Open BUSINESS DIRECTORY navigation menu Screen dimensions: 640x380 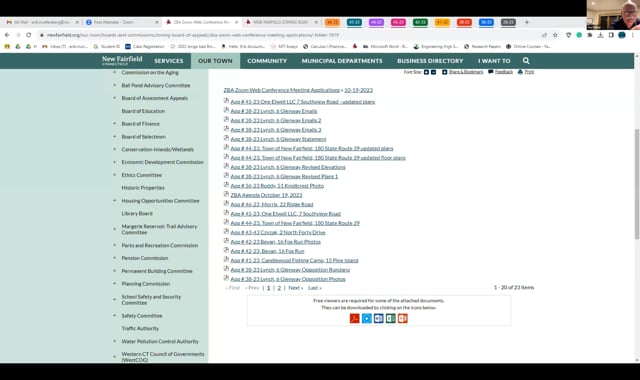pyautogui.click(x=430, y=61)
